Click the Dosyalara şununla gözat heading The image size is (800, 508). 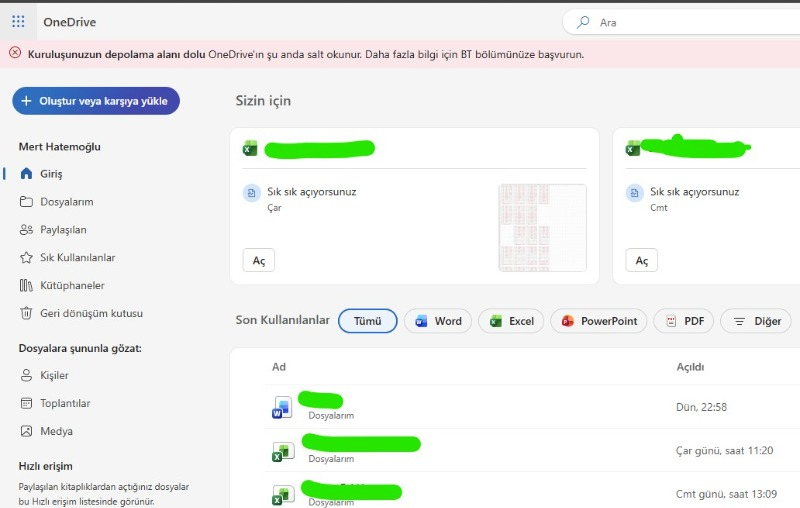80,348
